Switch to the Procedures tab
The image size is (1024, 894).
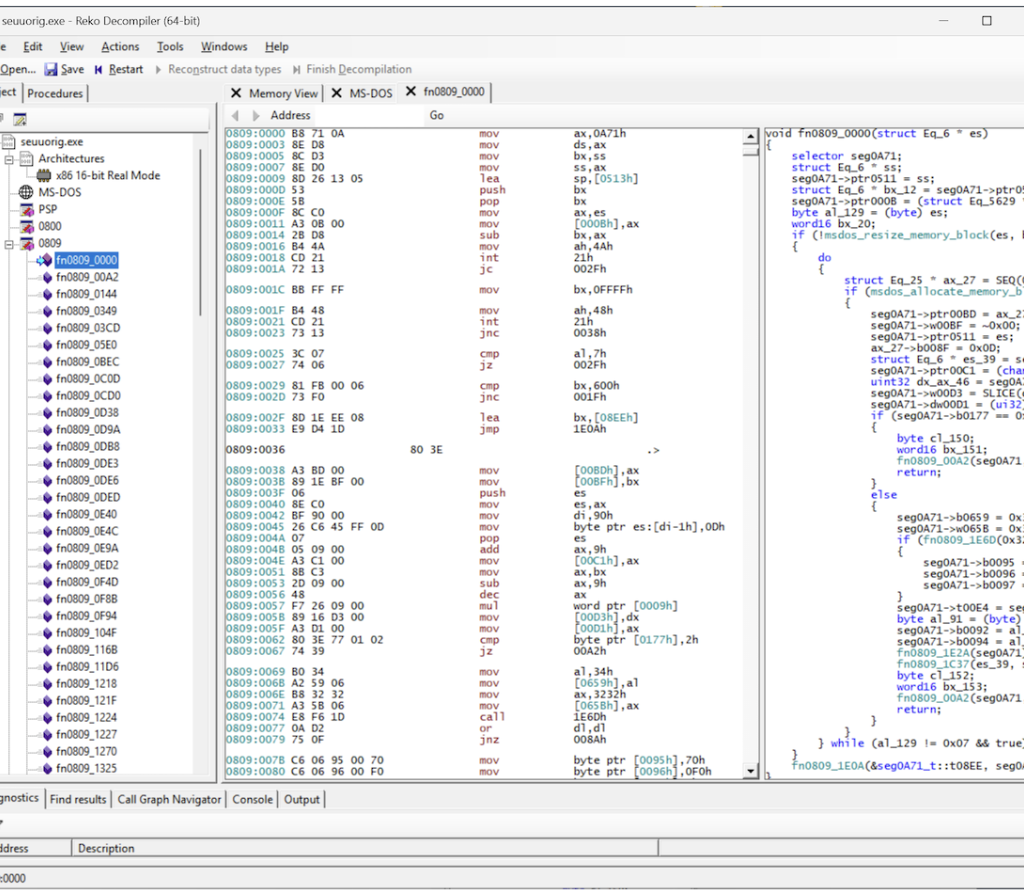click(x=55, y=93)
